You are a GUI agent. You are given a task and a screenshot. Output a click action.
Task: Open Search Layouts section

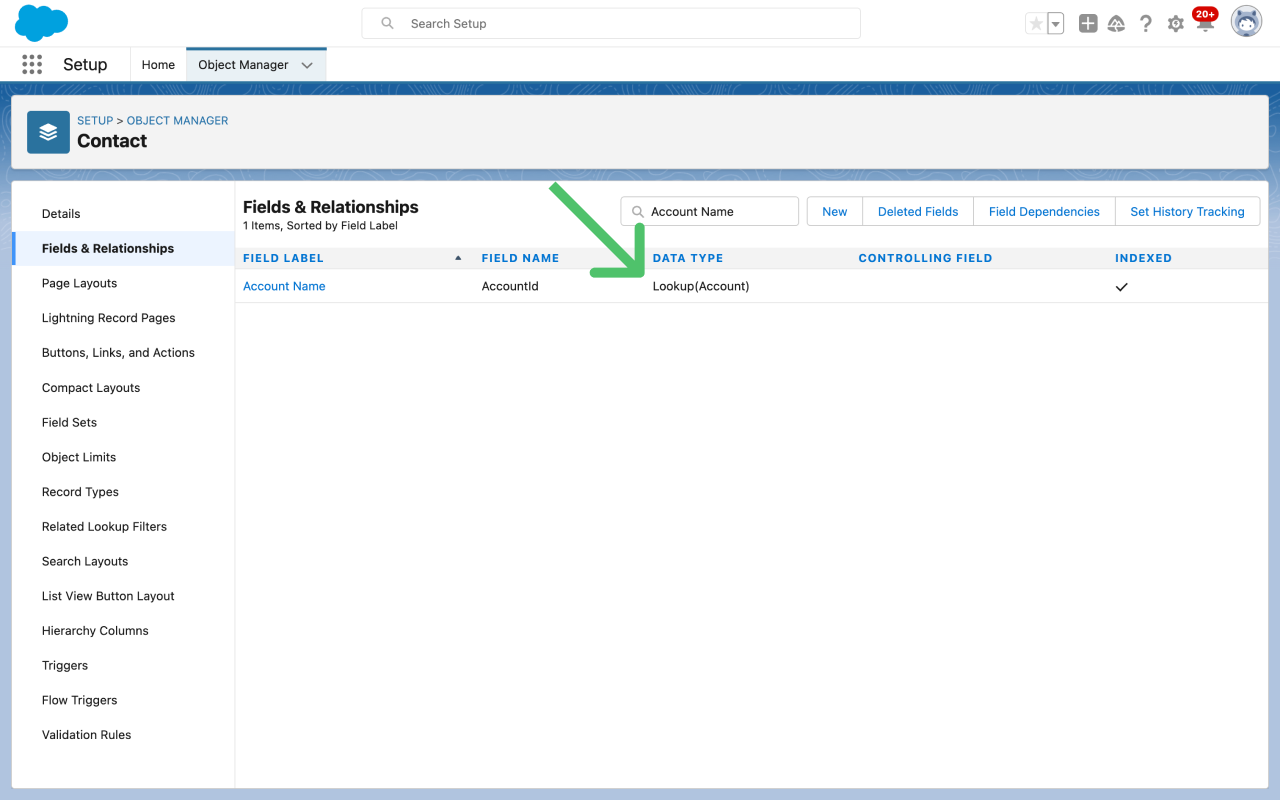(x=85, y=561)
